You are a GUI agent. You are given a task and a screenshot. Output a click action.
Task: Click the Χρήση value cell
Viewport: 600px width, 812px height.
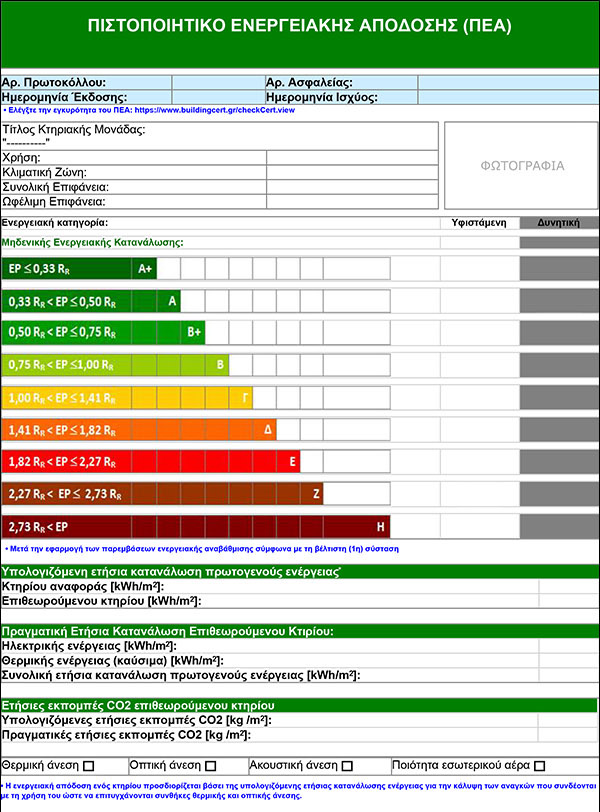click(x=352, y=157)
